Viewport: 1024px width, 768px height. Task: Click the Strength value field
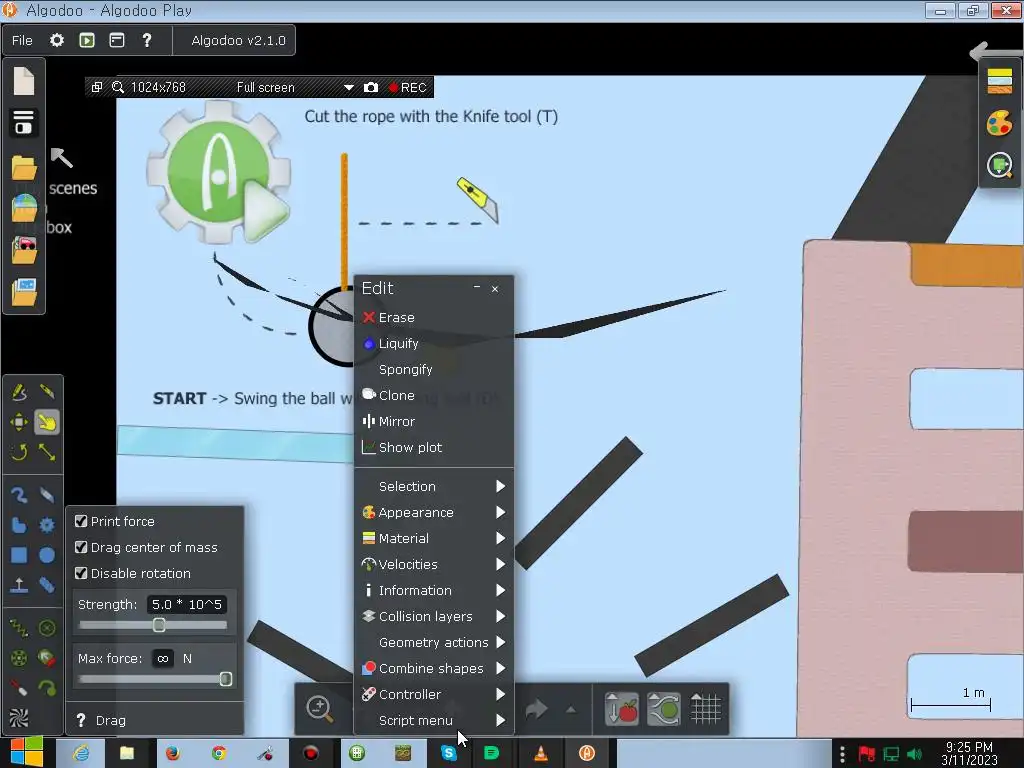pyautogui.click(x=187, y=605)
